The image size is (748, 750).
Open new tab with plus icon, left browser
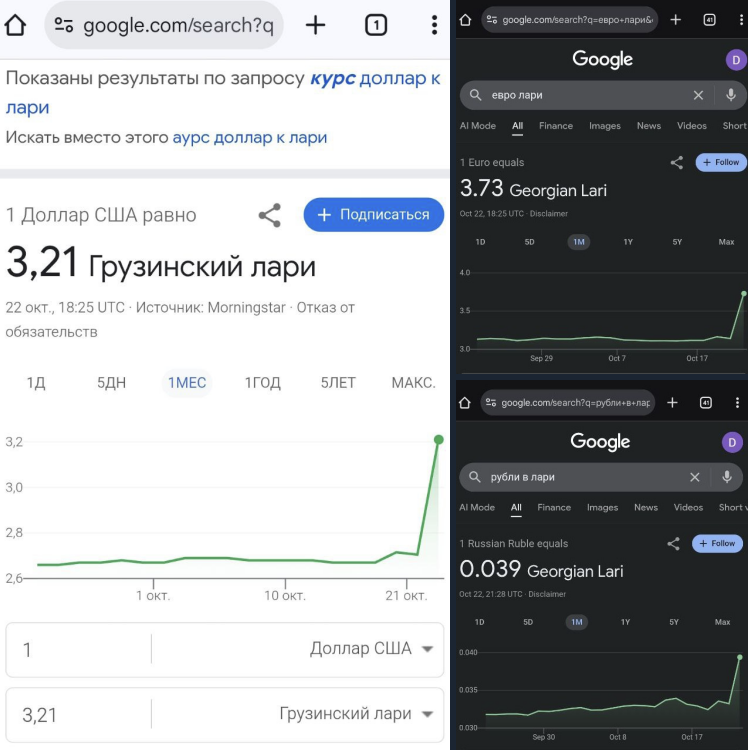315,25
